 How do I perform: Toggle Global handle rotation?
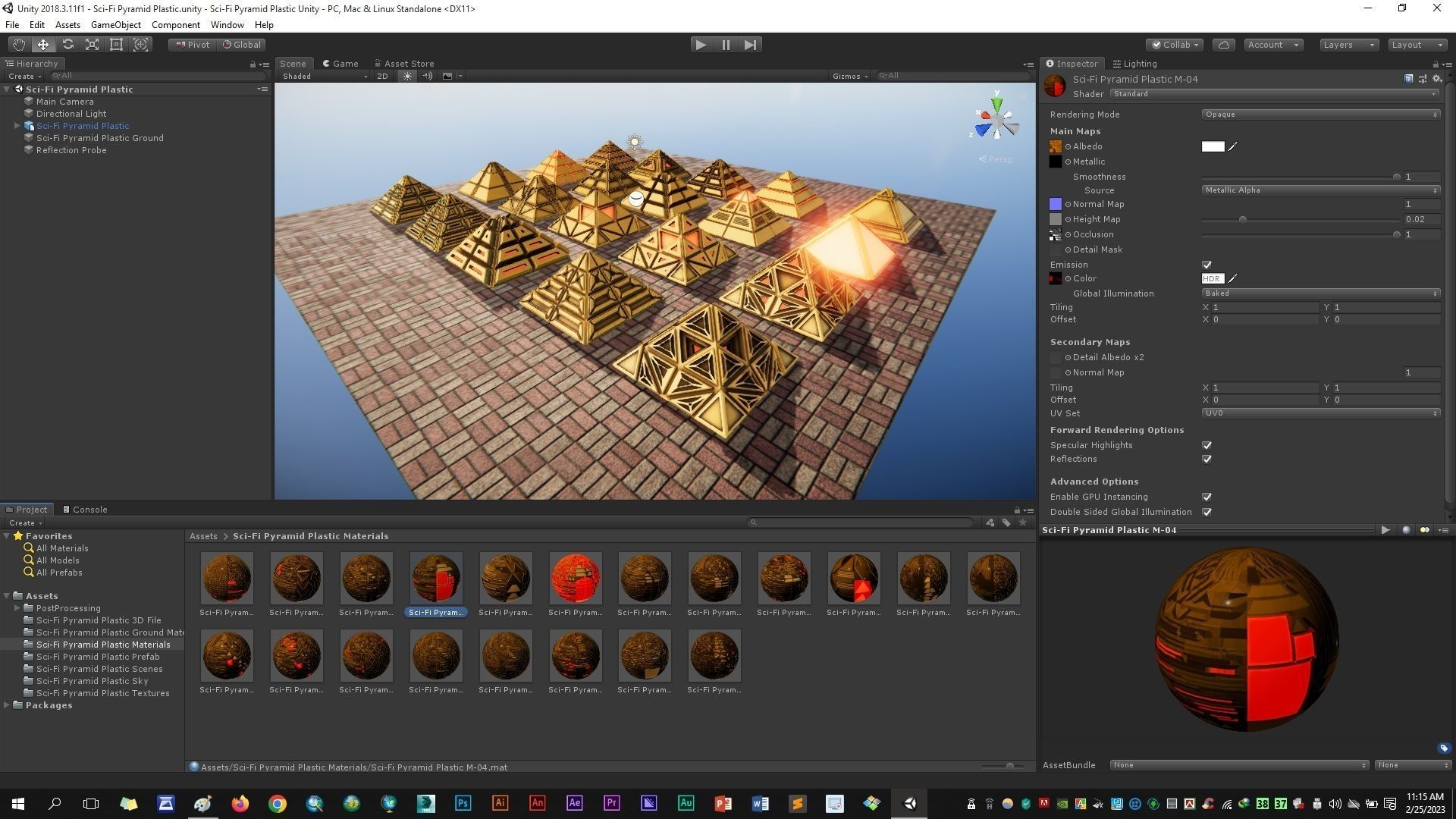coord(241,45)
